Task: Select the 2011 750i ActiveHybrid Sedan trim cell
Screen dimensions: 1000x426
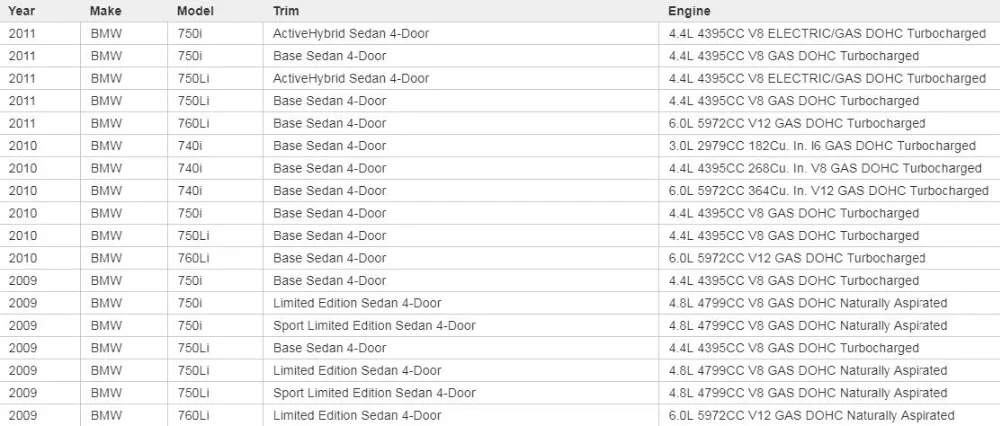Action: [461, 34]
